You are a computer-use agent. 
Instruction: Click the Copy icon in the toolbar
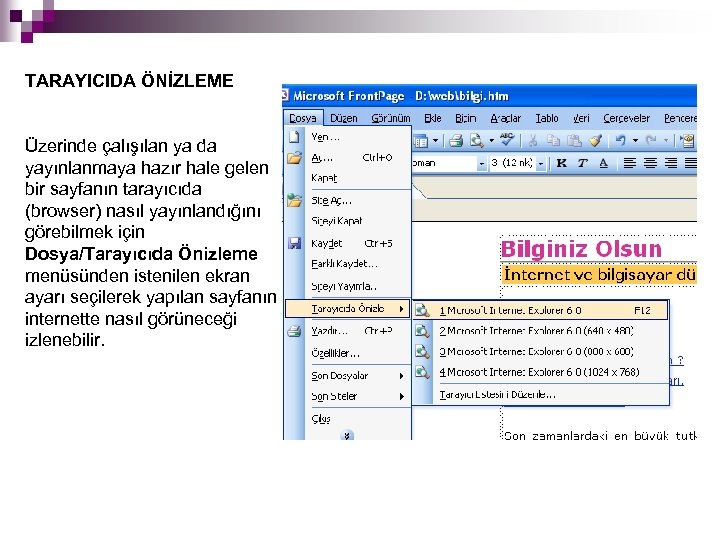coord(553,141)
